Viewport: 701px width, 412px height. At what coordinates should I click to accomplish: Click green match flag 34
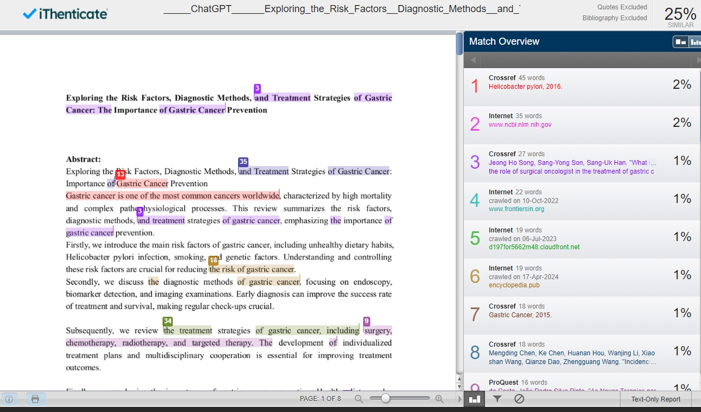tap(167, 321)
